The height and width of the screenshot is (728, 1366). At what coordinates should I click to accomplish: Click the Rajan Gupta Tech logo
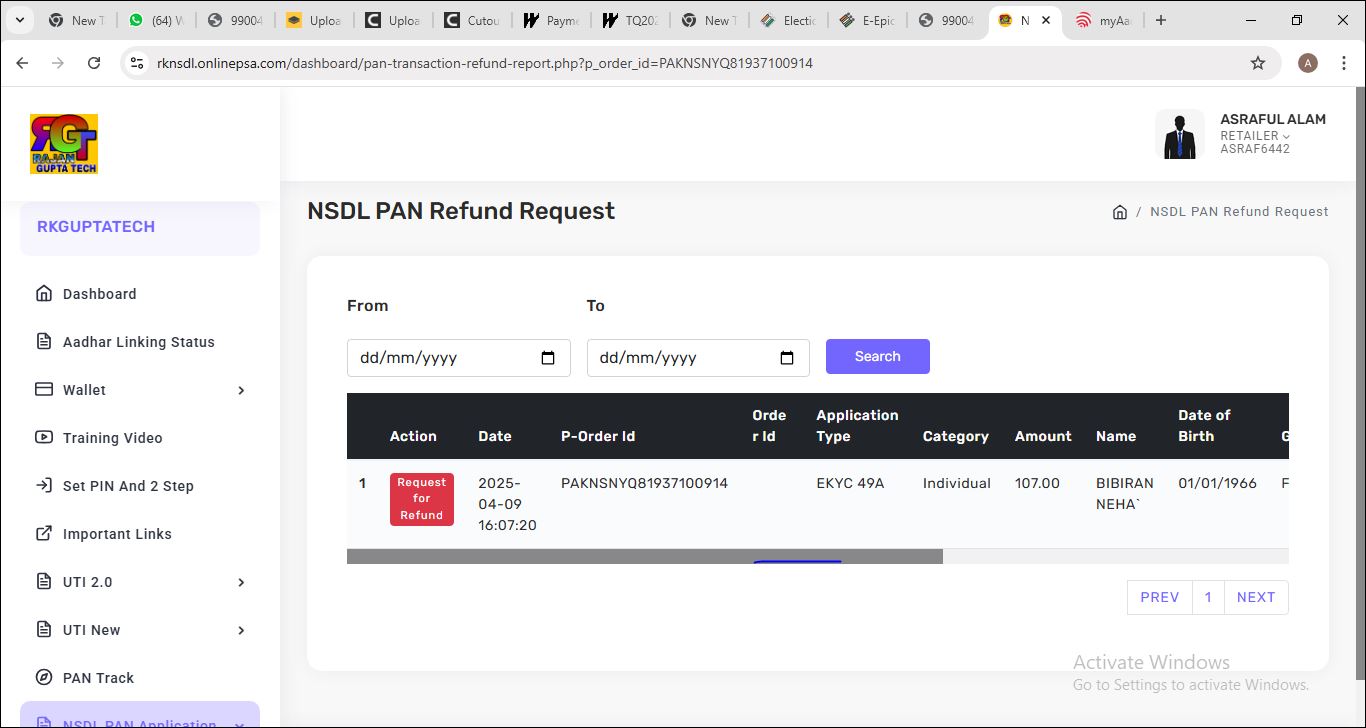click(64, 144)
